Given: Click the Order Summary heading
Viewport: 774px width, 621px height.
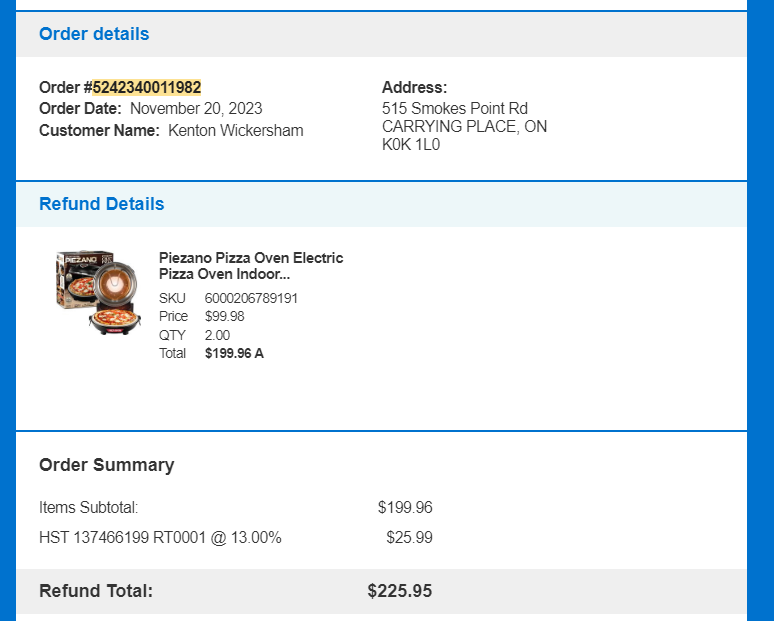Looking at the screenshot, I should coord(107,465).
